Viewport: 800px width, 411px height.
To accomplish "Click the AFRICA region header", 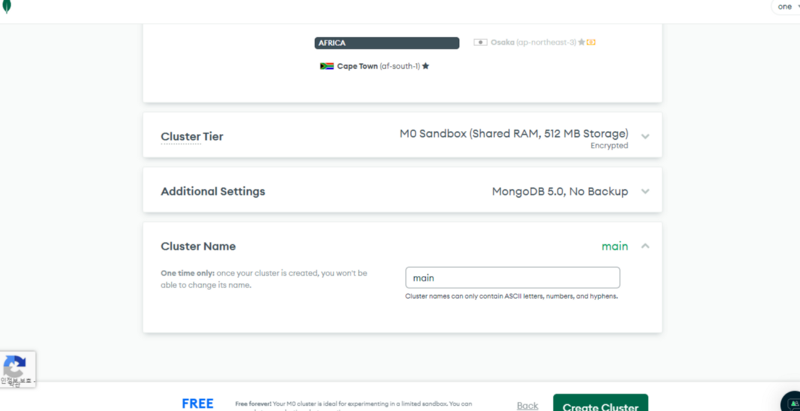I will click(x=387, y=43).
